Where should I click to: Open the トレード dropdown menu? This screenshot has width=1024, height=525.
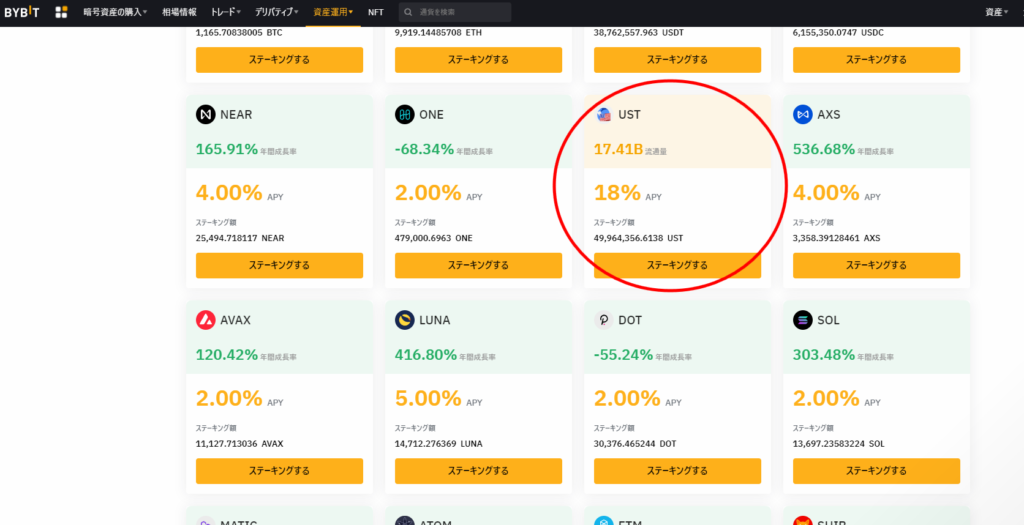pyautogui.click(x=226, y=12)
